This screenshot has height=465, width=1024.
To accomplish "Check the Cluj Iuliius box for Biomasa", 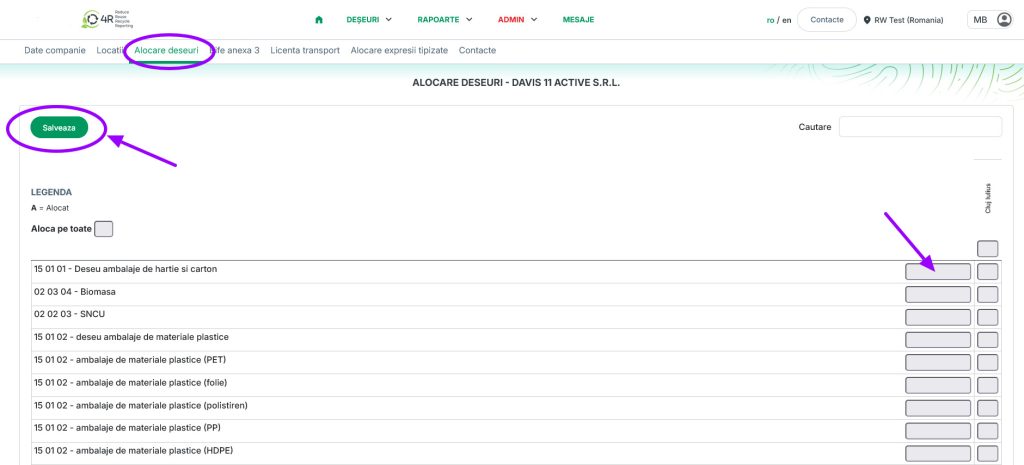I will click(x=987, y=294).
